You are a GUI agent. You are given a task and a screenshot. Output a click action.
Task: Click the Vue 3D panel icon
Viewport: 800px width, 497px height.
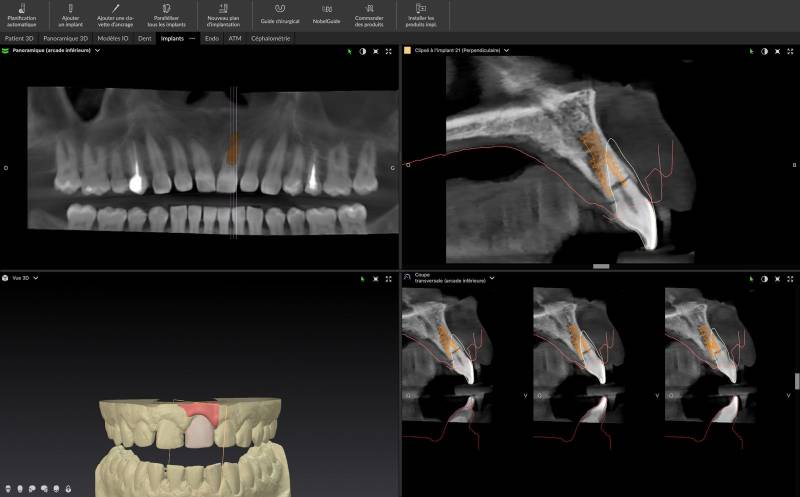coord(5,278)
